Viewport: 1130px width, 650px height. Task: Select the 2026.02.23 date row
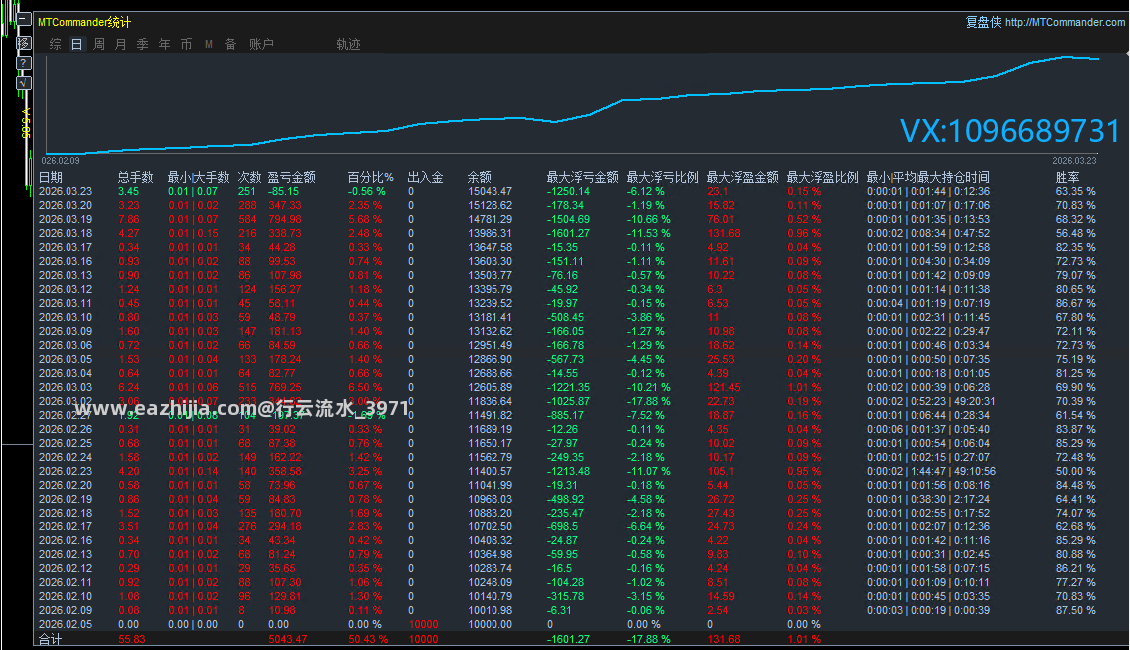pyautogui.click(x=66, y=471)
